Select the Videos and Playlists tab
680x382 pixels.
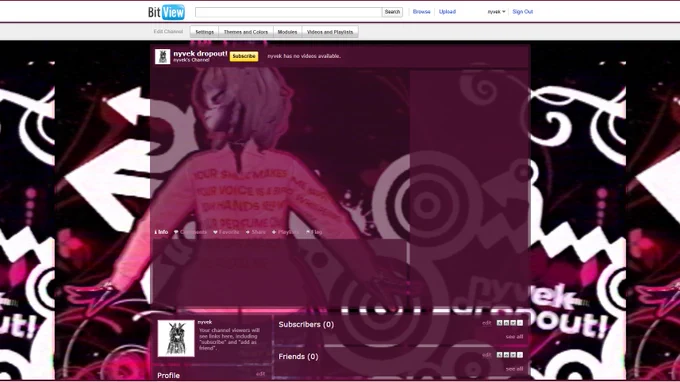[330, 32]
